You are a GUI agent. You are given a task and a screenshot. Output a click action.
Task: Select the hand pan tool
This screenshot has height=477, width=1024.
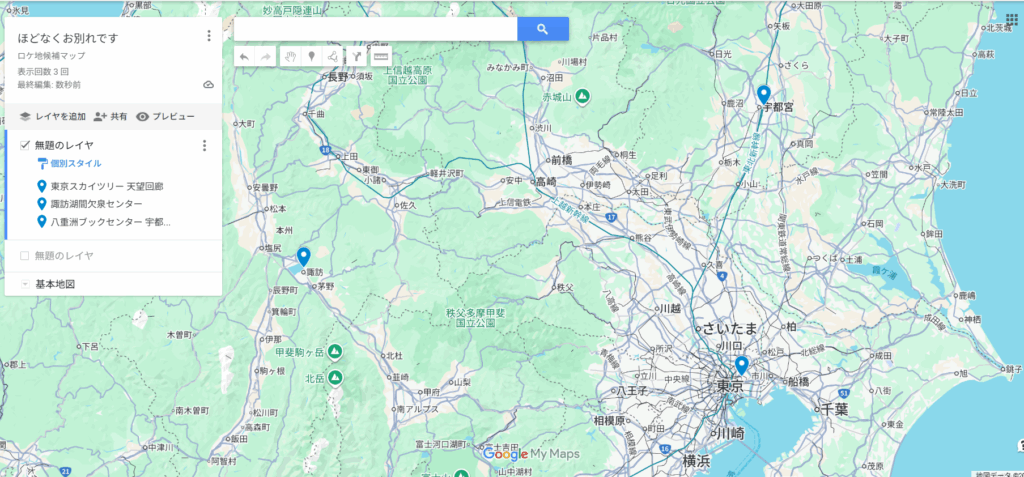(x=290, y=57)
